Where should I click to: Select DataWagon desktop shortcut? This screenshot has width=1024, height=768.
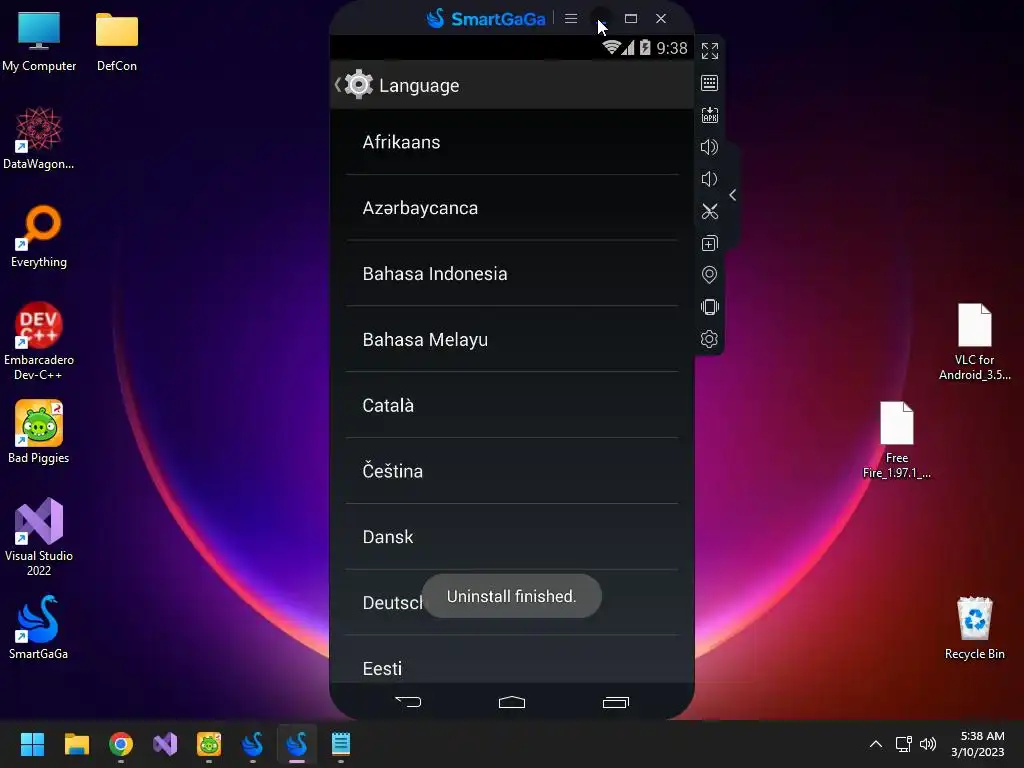[x=39, y=138]
